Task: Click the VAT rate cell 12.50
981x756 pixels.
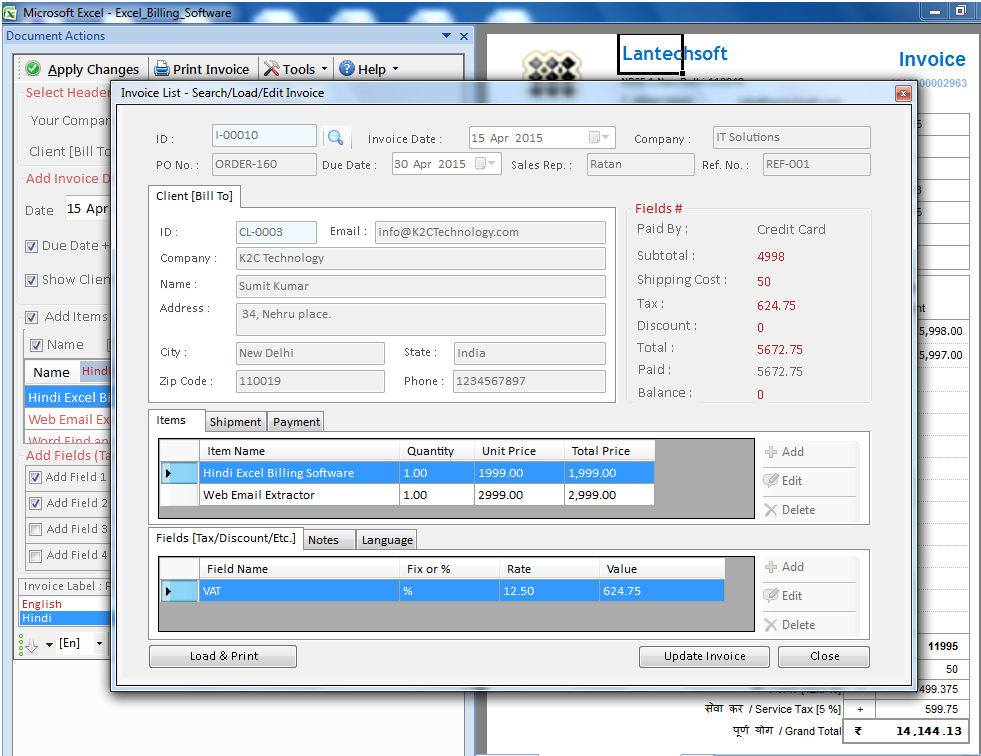Action: (549, 591)
